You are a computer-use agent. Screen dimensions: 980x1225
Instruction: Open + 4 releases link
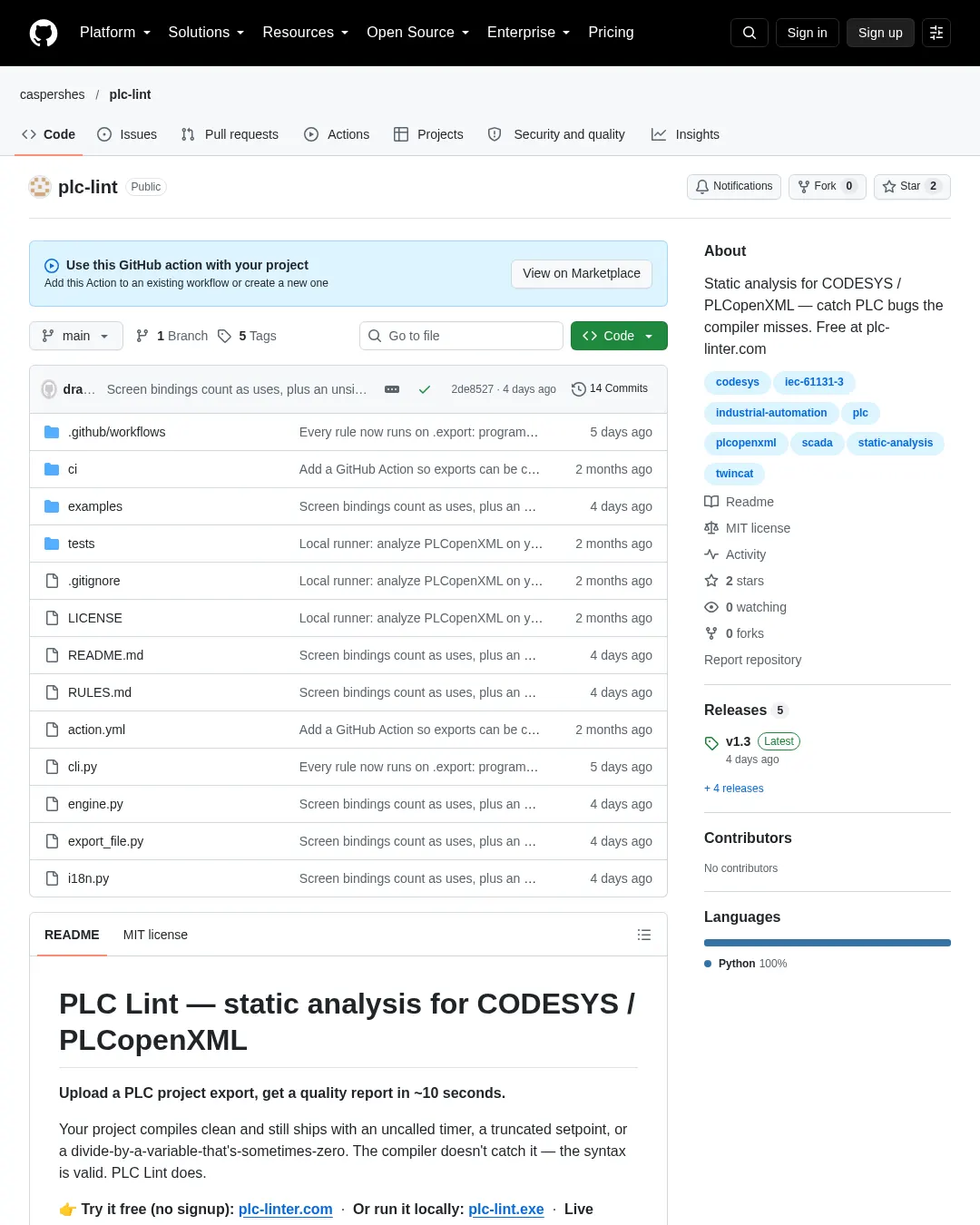click(734, 789)
